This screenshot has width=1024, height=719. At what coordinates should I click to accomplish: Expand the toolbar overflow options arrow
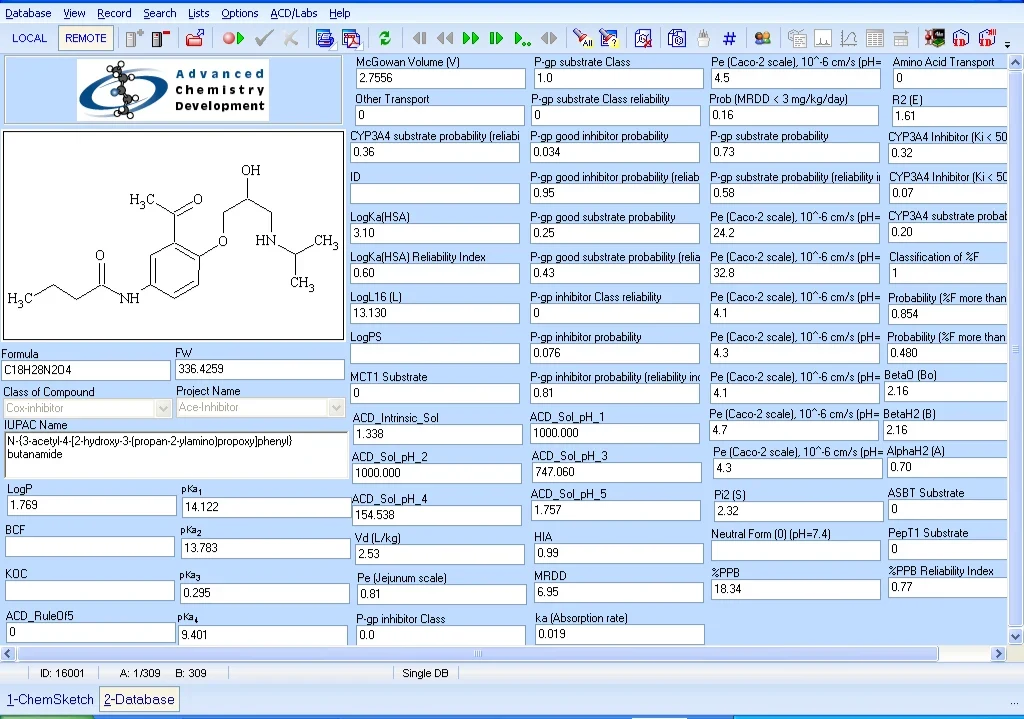click(1008, 45)
